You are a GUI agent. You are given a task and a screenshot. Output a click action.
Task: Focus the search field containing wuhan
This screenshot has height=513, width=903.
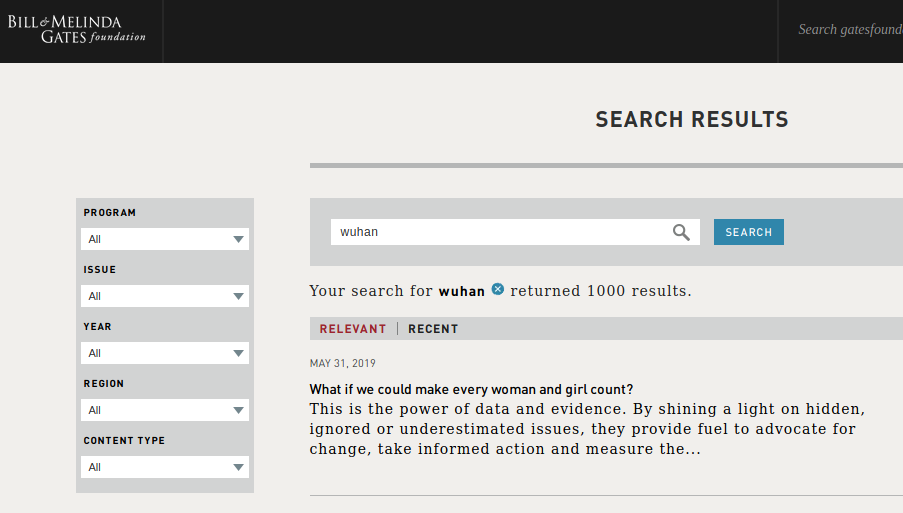(x=500, y=232)
